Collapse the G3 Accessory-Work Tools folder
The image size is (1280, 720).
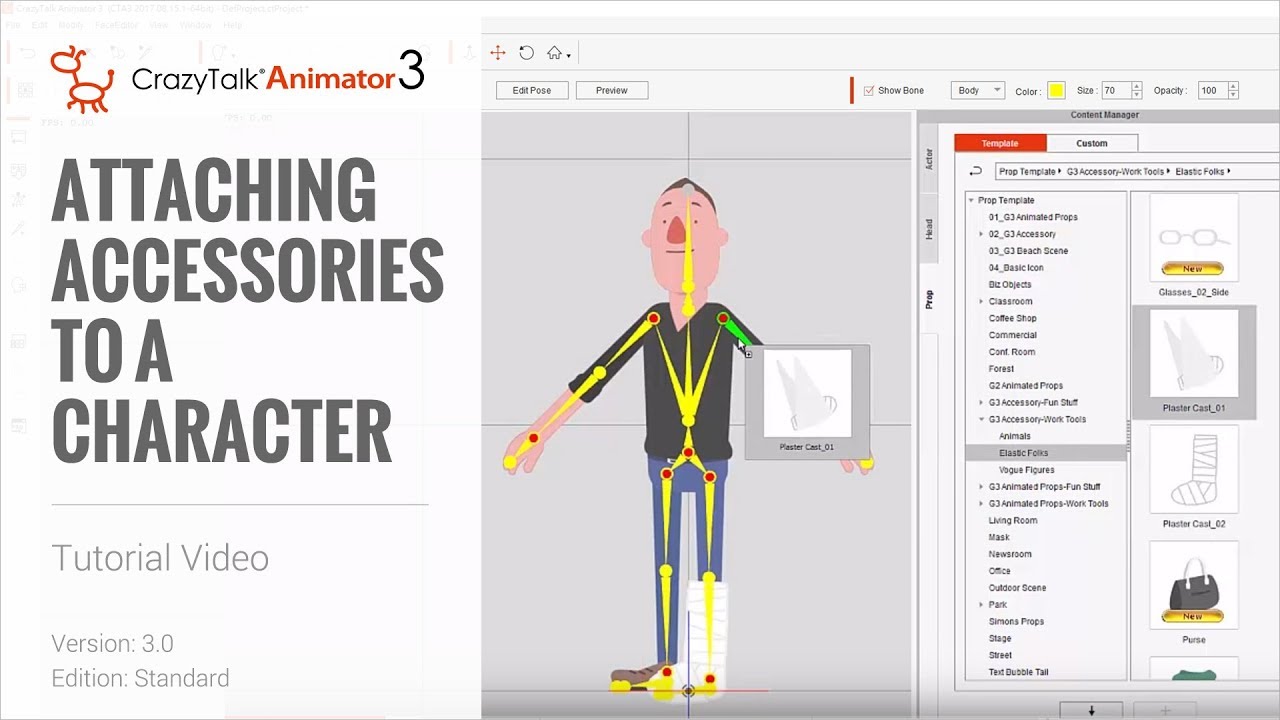(981, 419)
